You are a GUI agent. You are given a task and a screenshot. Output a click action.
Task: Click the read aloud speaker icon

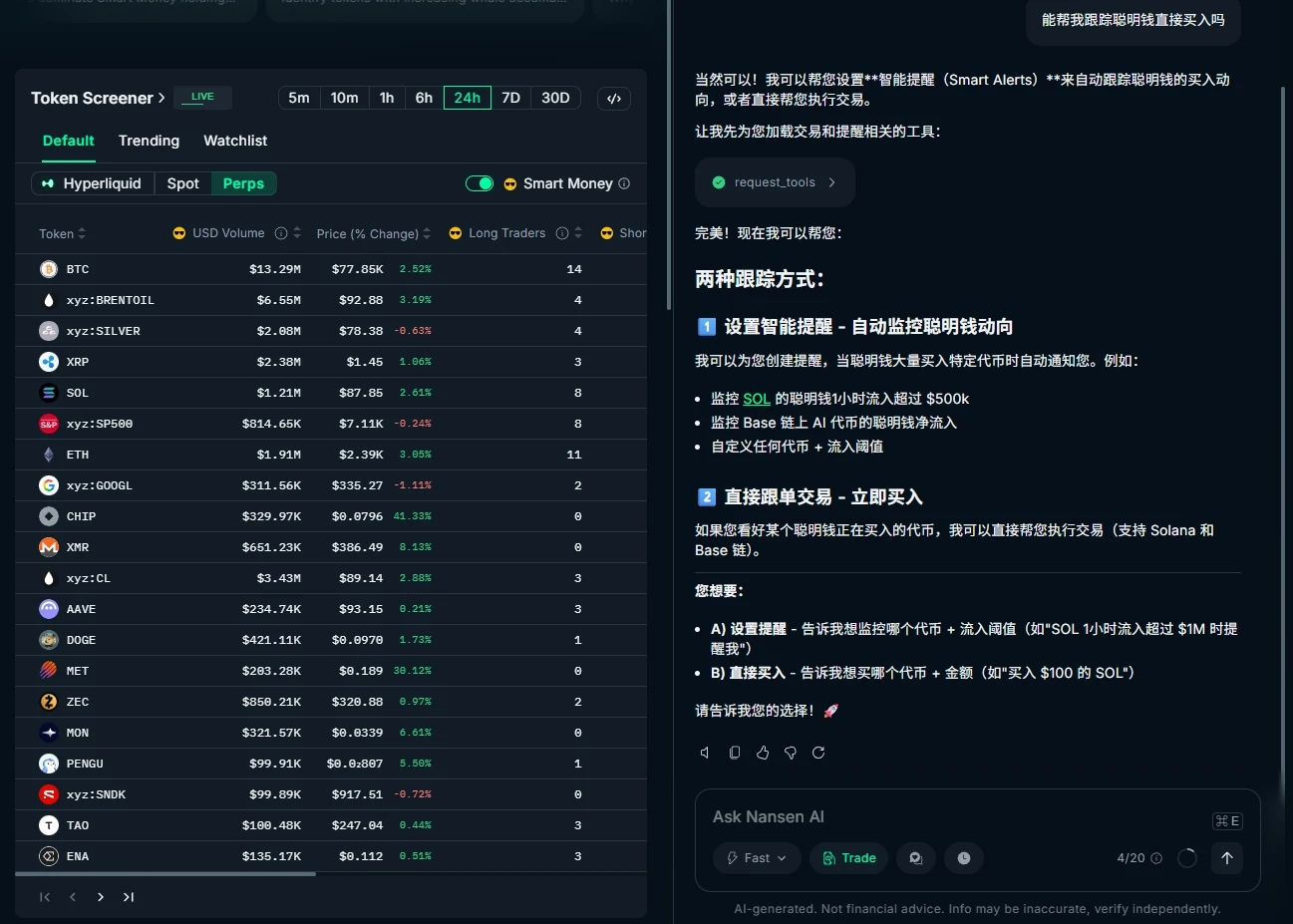[x=706, y=753]
